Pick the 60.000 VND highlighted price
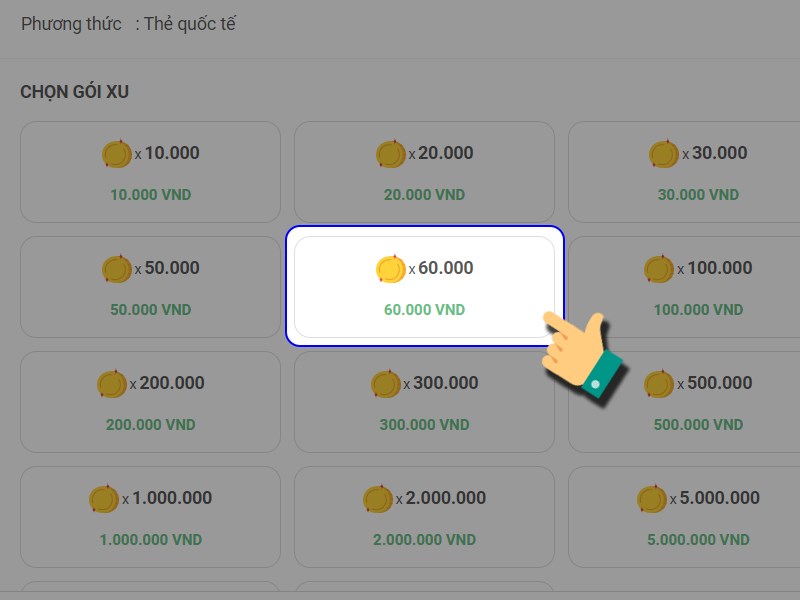This screenshot has width=800, height=600. (x=424, y=310)
